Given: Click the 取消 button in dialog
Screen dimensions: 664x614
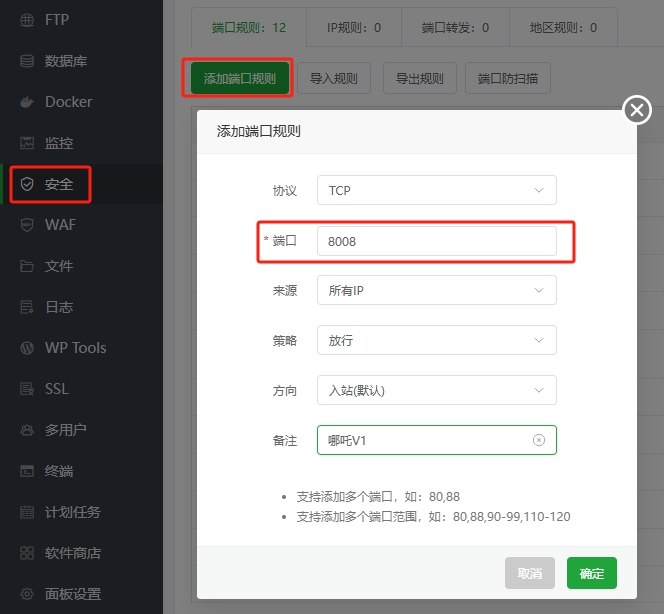Looking at the screenshot, I should point(530,573).
